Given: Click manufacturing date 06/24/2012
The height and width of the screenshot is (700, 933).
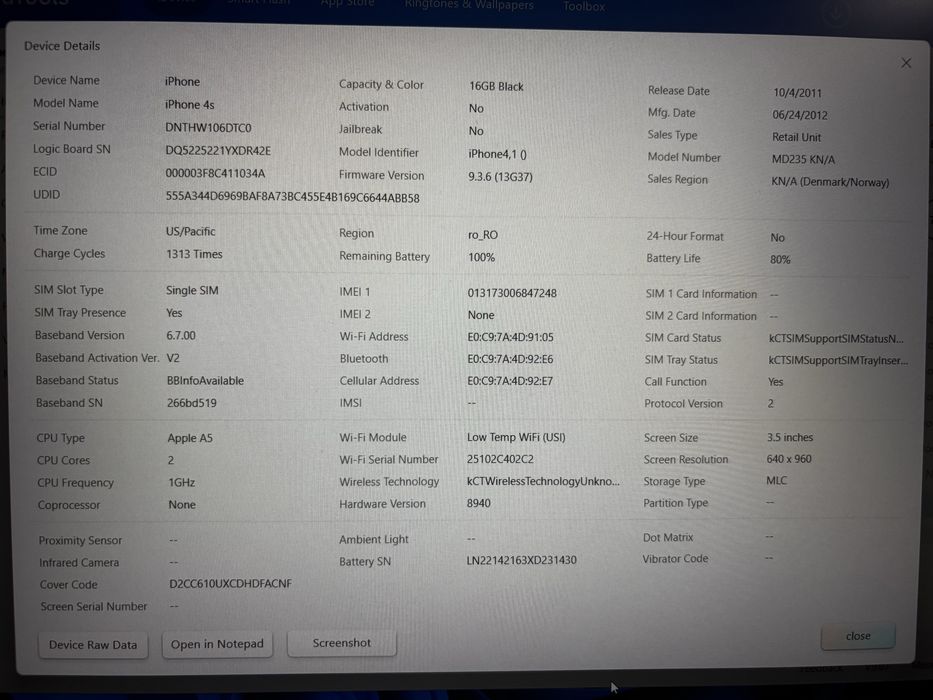Looking at the screenshot, I should [800, 115].
